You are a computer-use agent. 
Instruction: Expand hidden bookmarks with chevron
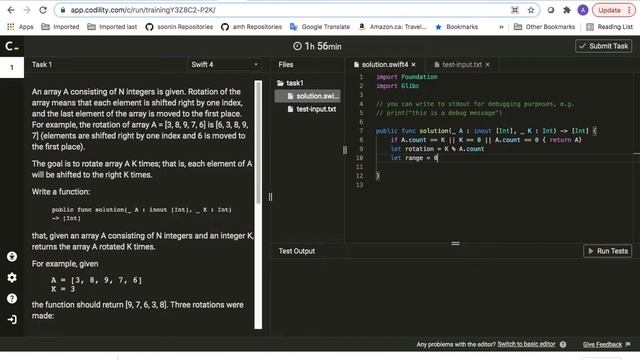pyautogui.click(x=501, y=27)
